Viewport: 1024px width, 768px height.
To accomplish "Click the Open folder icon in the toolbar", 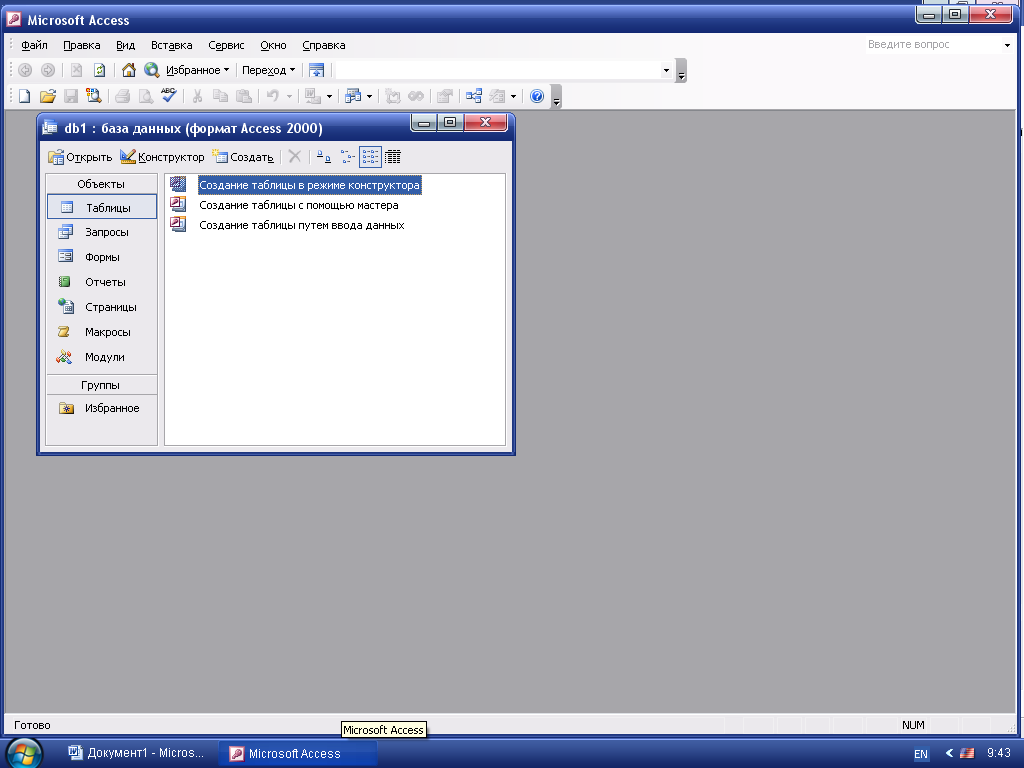I will click(48, 96).
